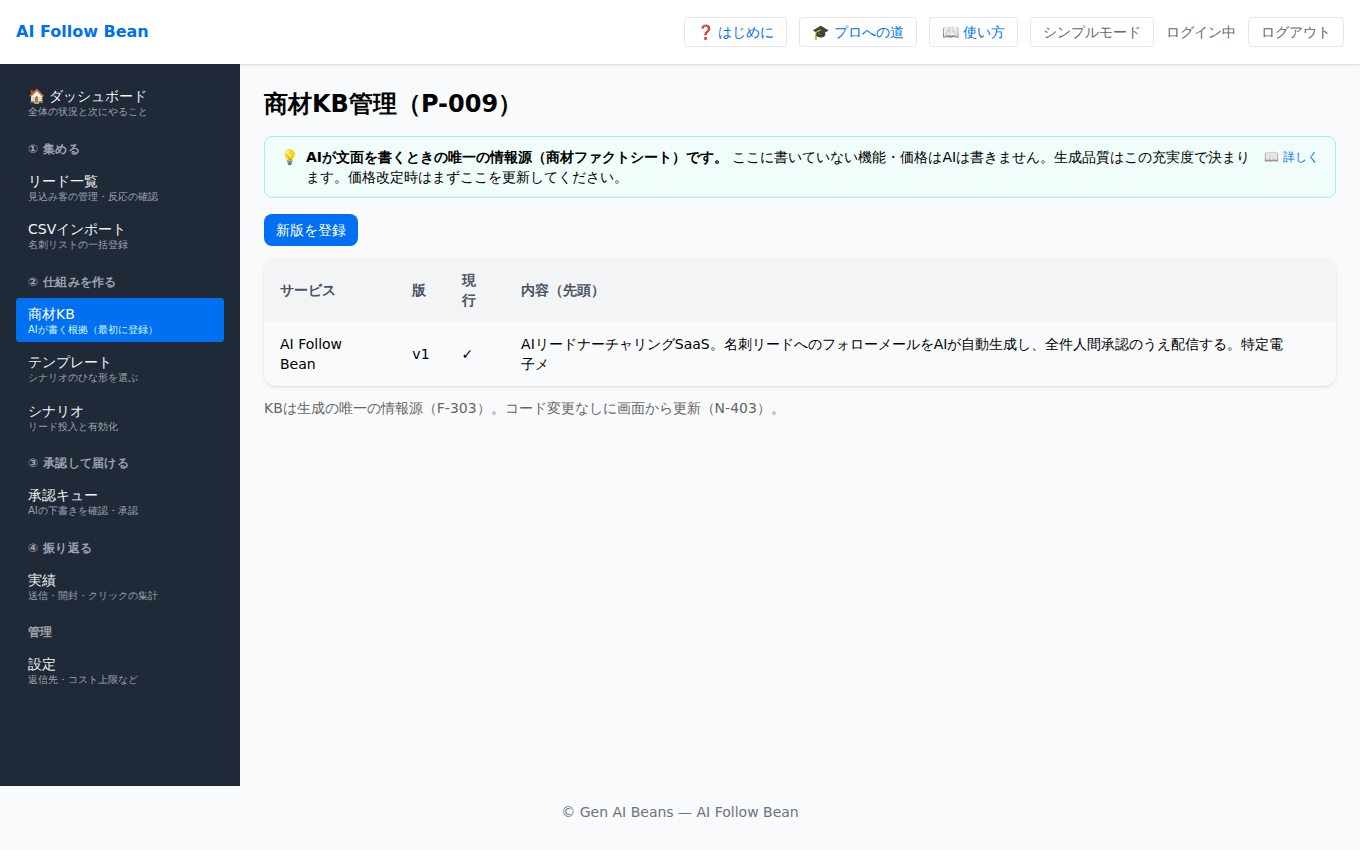Switch to シンプルモード
The width and height of the screenshot is (1360, 850).
(x=1091, y=32)
